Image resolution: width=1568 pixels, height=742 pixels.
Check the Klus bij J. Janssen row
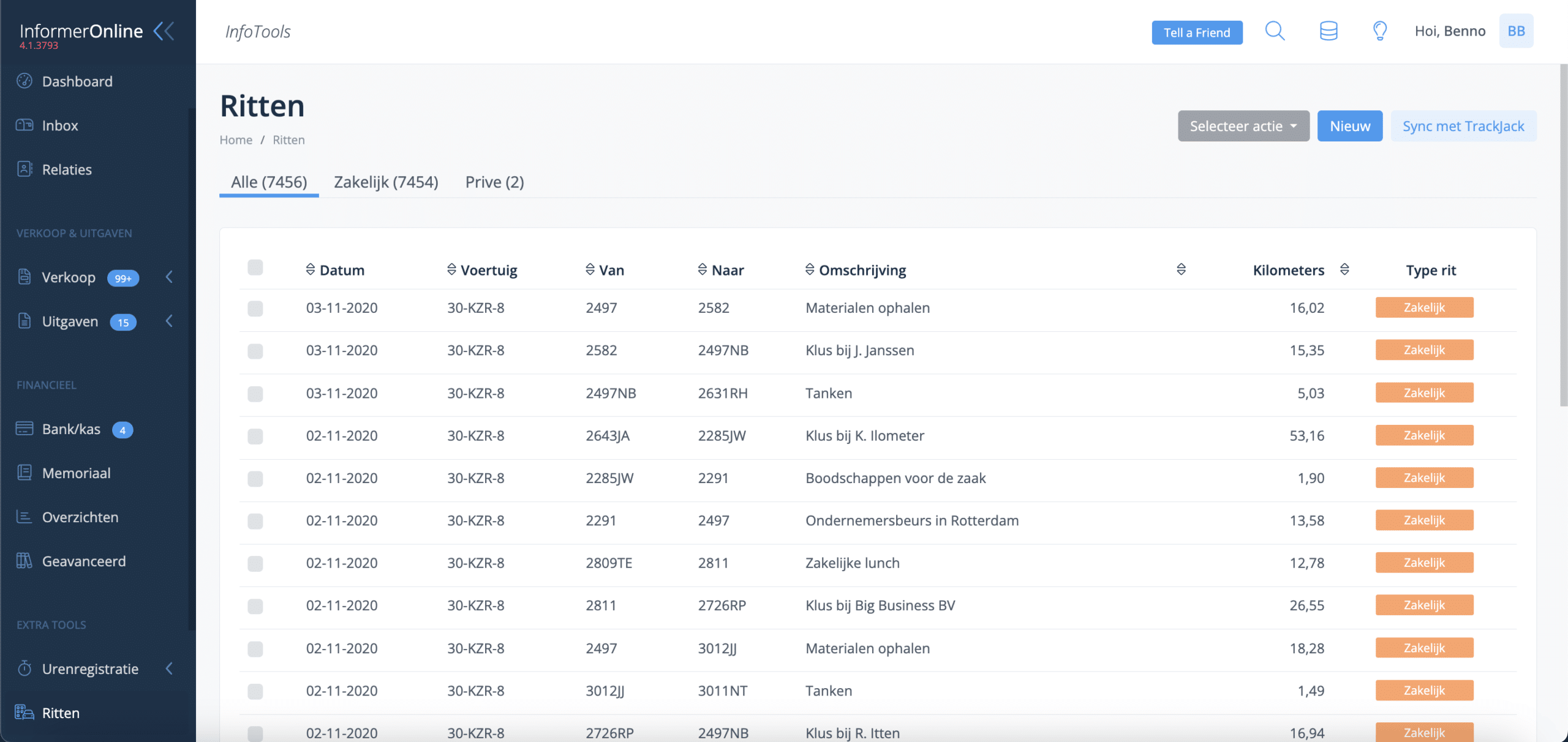click(255, 351)
